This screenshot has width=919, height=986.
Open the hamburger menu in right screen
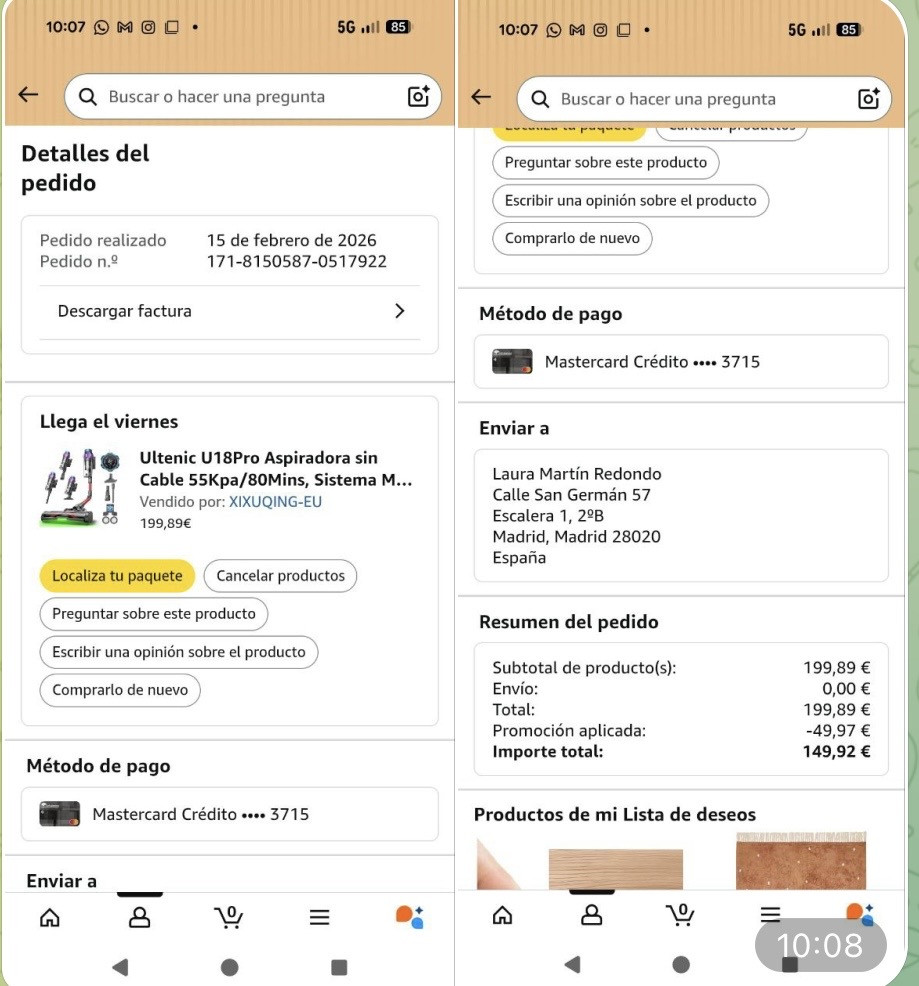(770, 914)
